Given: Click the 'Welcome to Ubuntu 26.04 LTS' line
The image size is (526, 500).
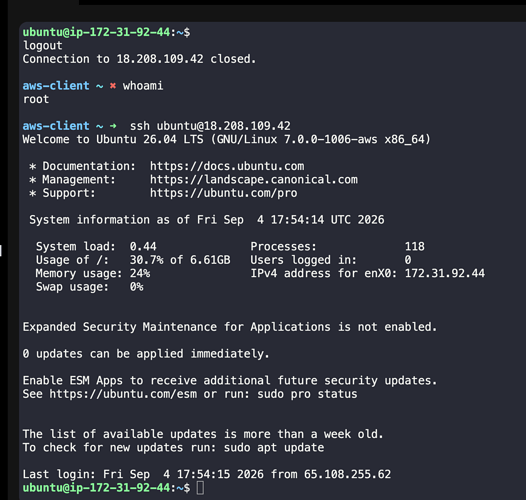Looking at the screenshot, I should (113, 139).
